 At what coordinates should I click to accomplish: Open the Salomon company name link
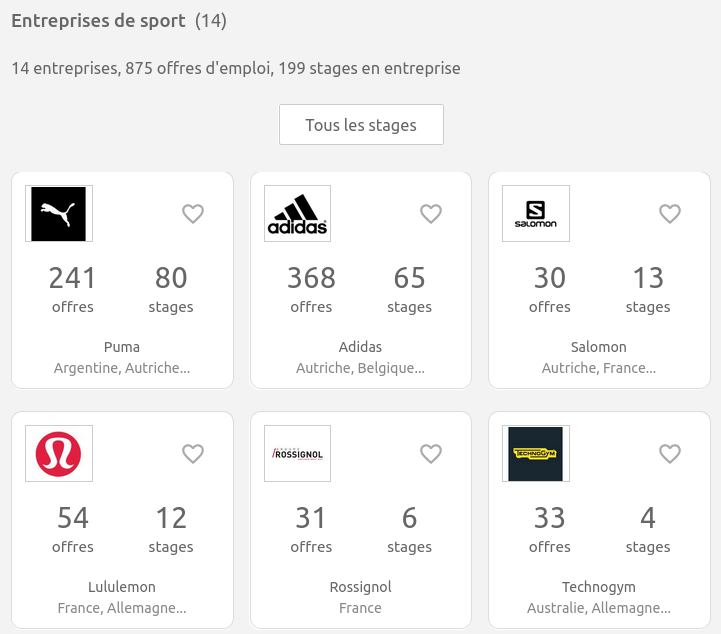pyautogui.click(x=599, y=347)
